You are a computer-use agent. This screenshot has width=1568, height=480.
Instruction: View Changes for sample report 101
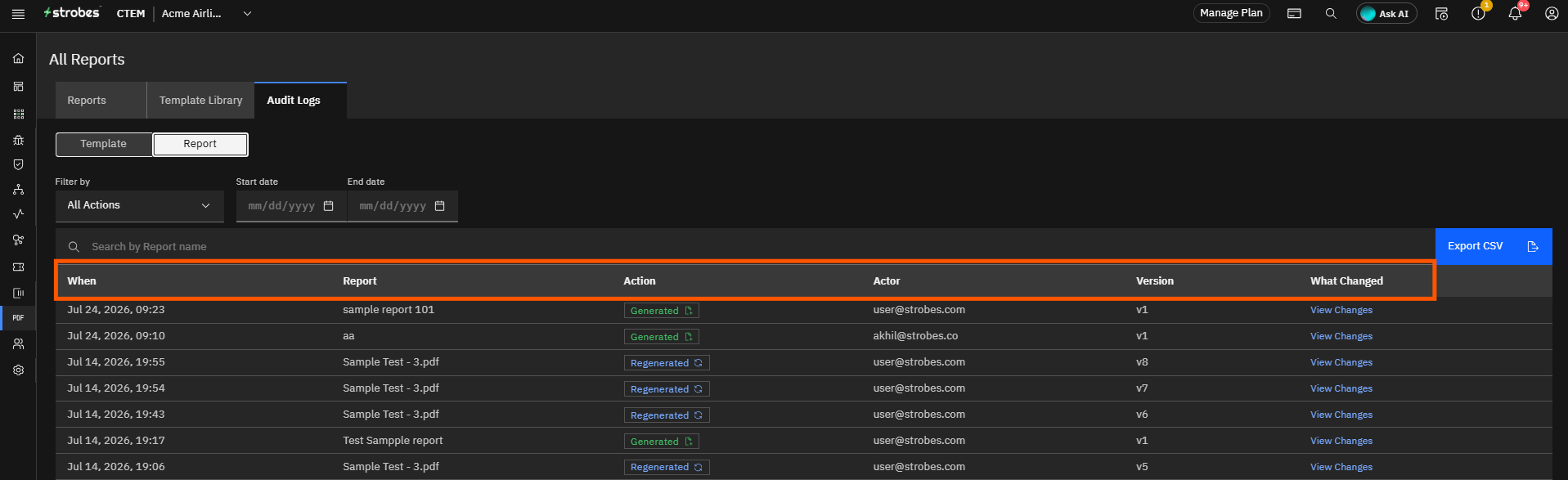click(x=1341, y=311)
